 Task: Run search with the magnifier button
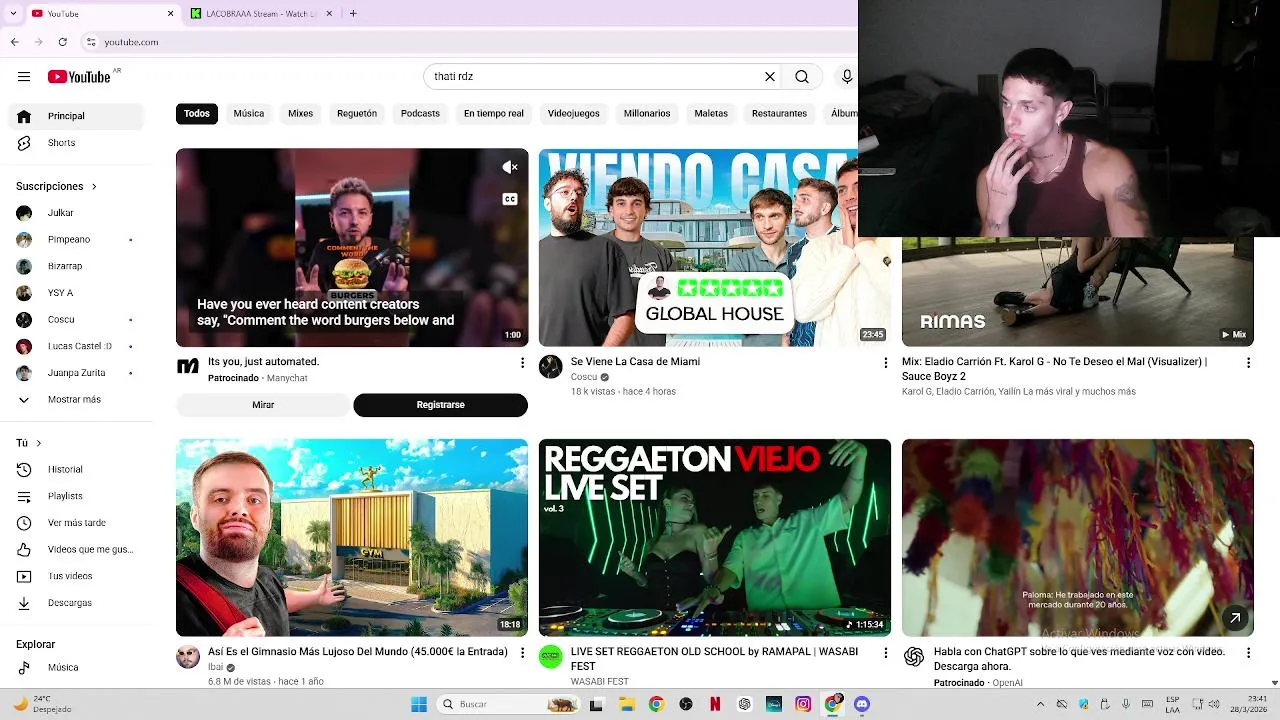pos(802,77)
